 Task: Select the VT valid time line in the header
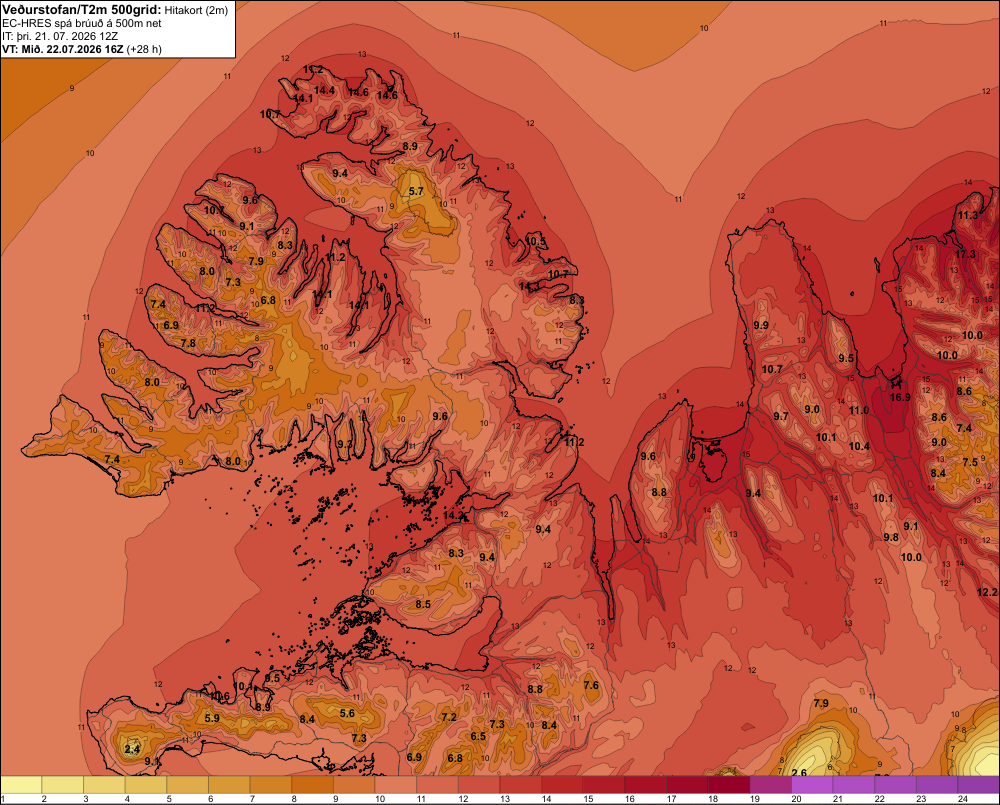point(82,49)
